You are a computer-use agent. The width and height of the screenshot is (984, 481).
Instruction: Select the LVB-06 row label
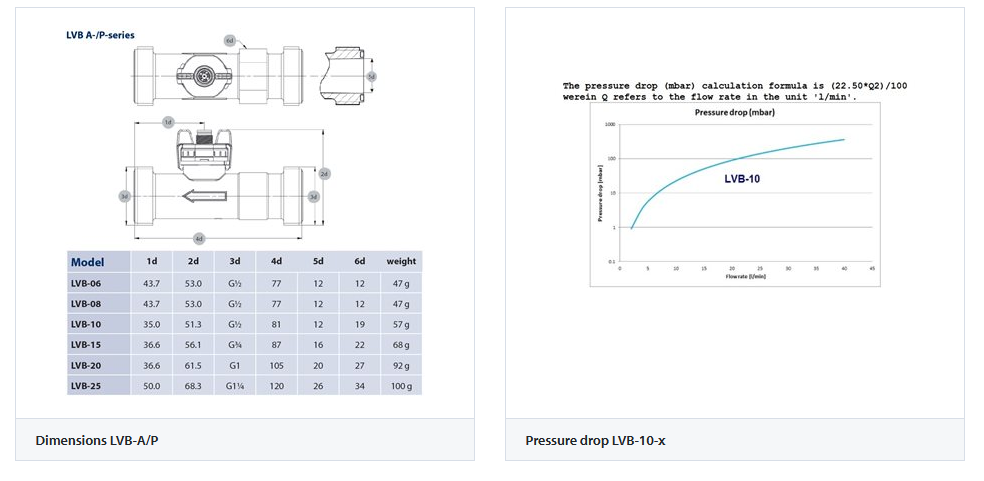tap(84, 283)
